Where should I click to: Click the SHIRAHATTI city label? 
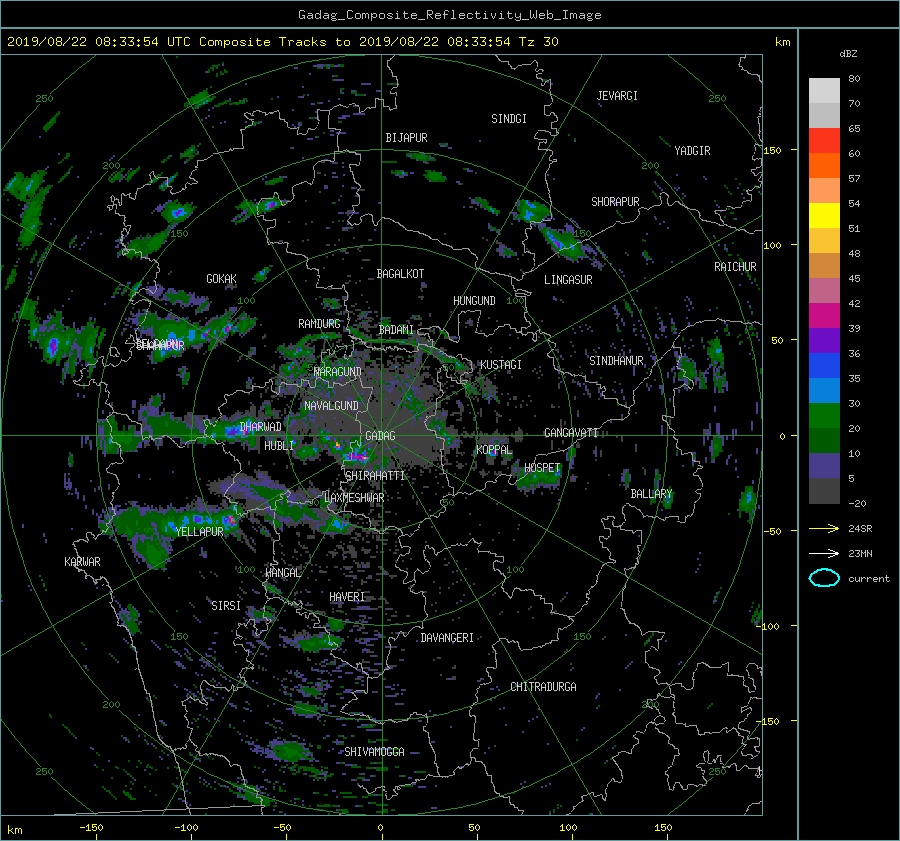(x=375, y=476)
